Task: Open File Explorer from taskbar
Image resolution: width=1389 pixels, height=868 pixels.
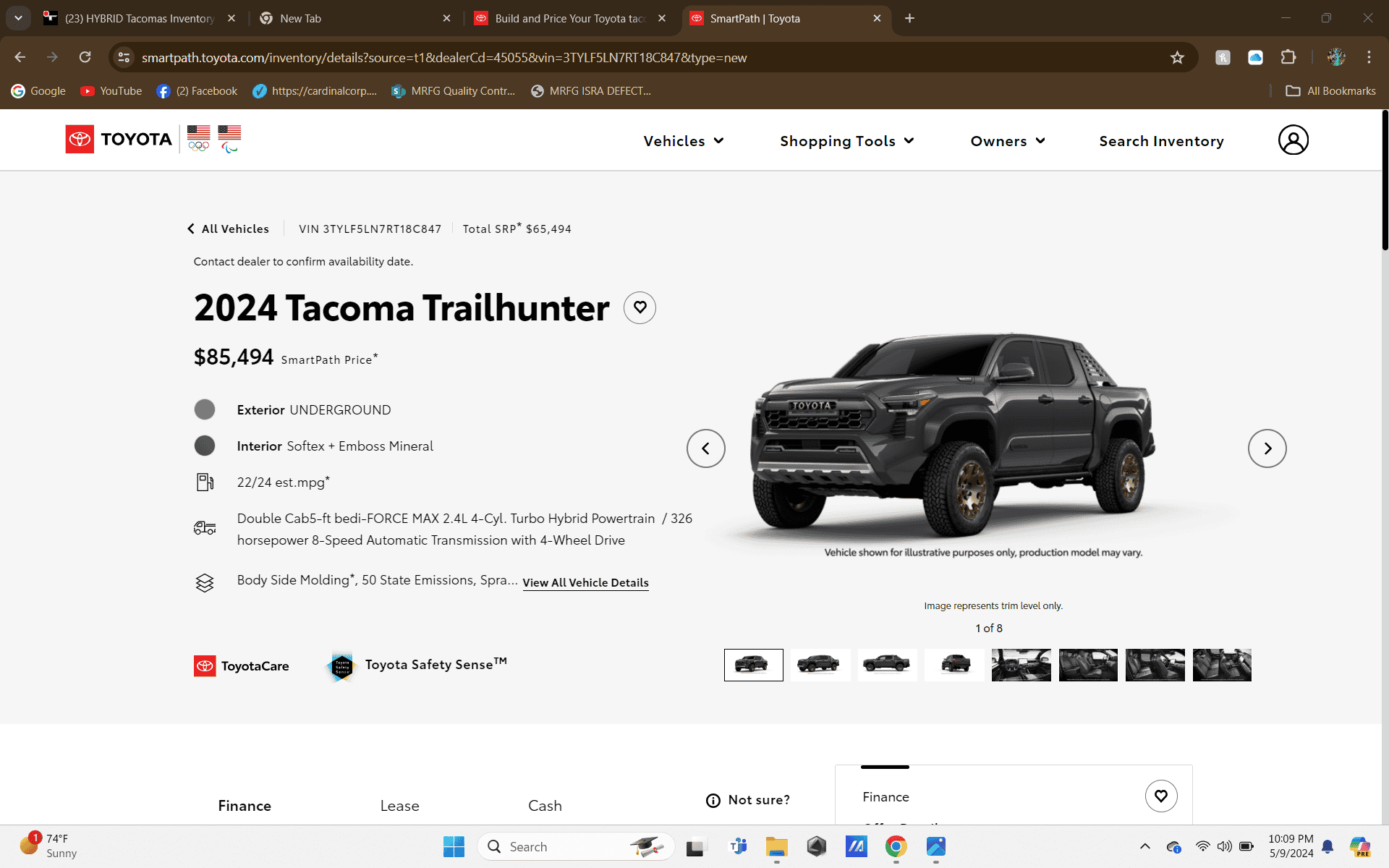Action: click(x=776, y=846)
